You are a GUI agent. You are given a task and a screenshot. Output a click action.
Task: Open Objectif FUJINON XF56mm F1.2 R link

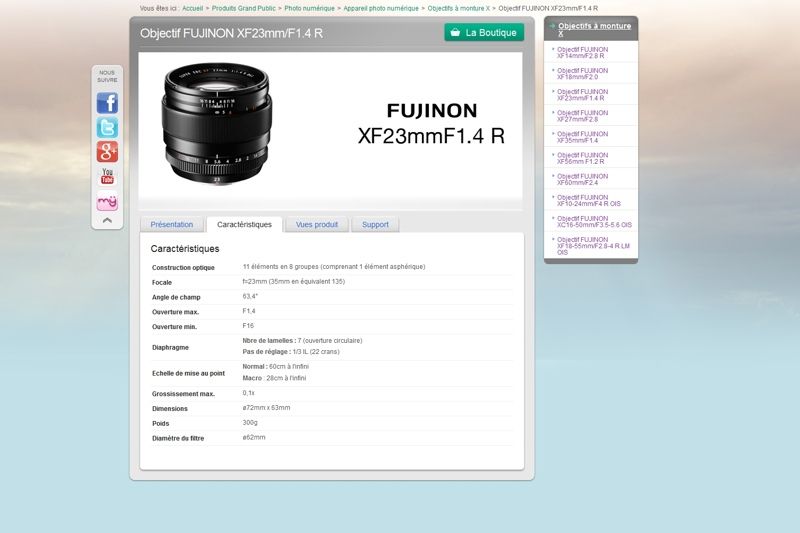(x=583, y=158)
